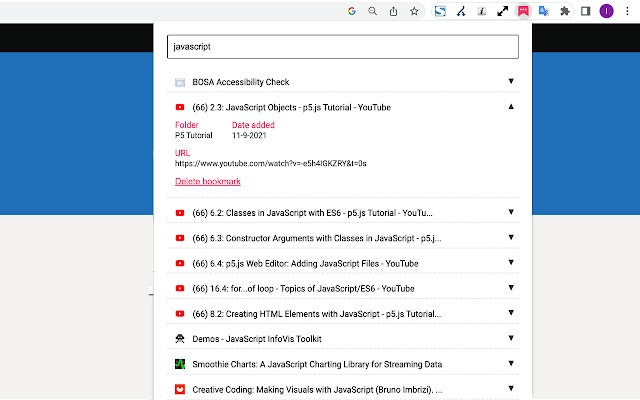This screenshot has height=400, width=640.
Task: Open Demos - JavaScript InfoVis Toolkit title
Action: click(257, 339)
